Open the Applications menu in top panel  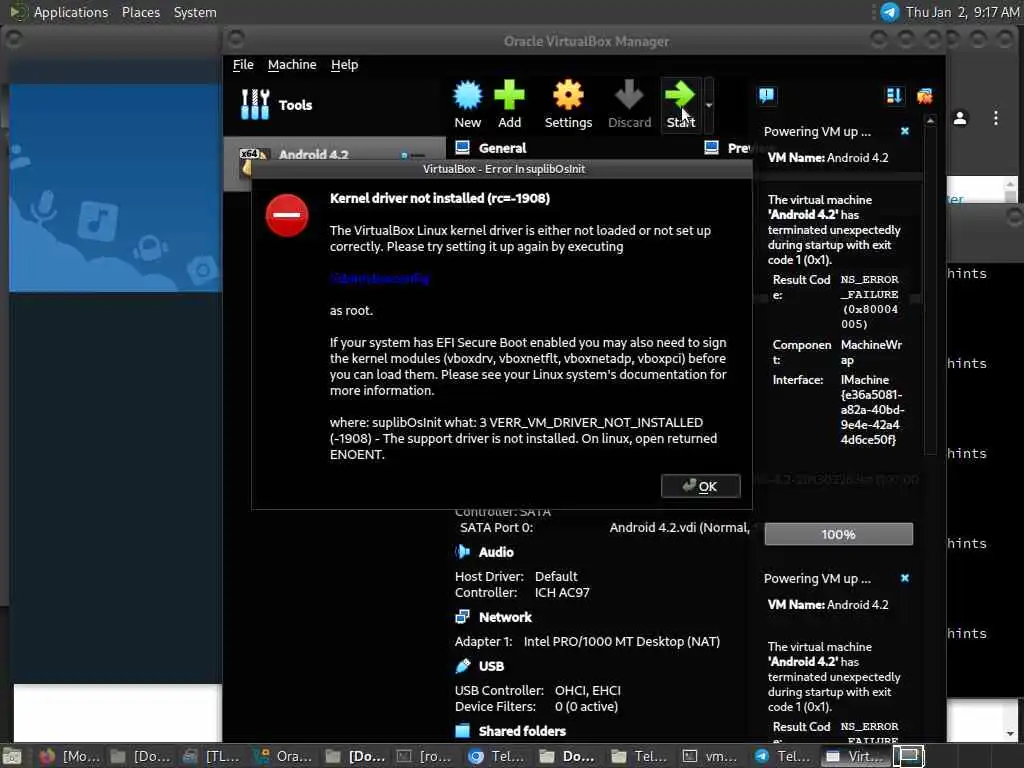pyautogui.click(x=71, y=12)
